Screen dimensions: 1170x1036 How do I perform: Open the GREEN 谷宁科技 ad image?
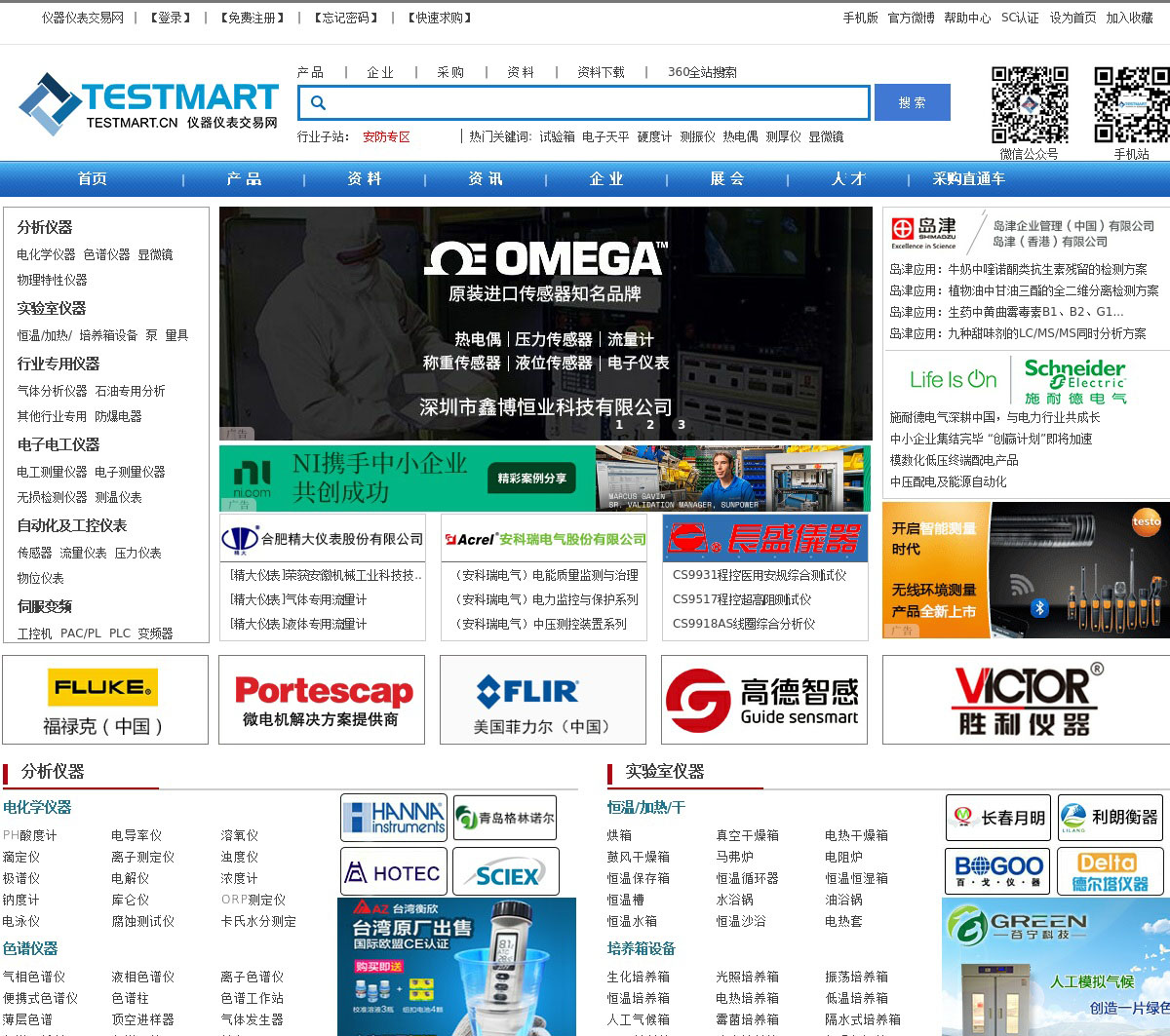point(1056,967)
